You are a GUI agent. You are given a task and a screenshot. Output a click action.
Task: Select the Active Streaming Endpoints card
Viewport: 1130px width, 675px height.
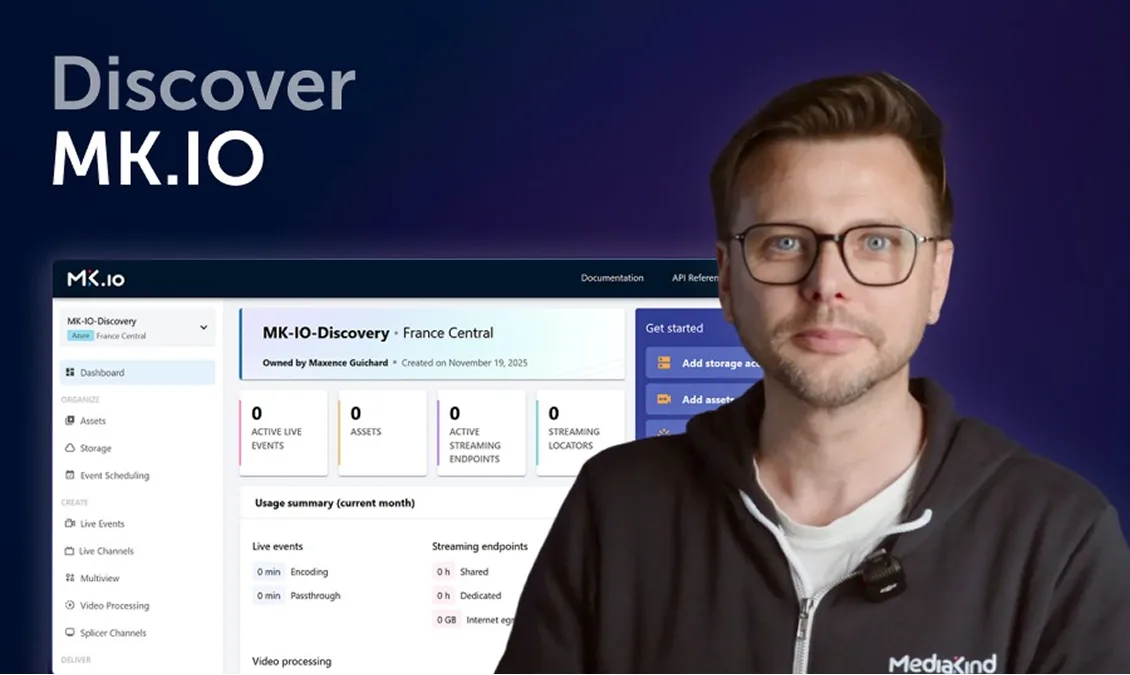pyautogui.click(x=481, y=432)
